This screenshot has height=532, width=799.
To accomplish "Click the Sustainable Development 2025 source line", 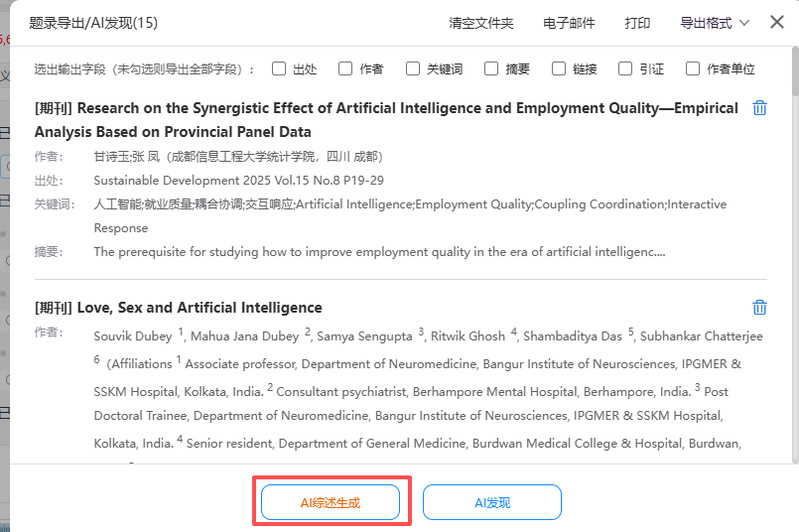I will click(x=238, y=180).
